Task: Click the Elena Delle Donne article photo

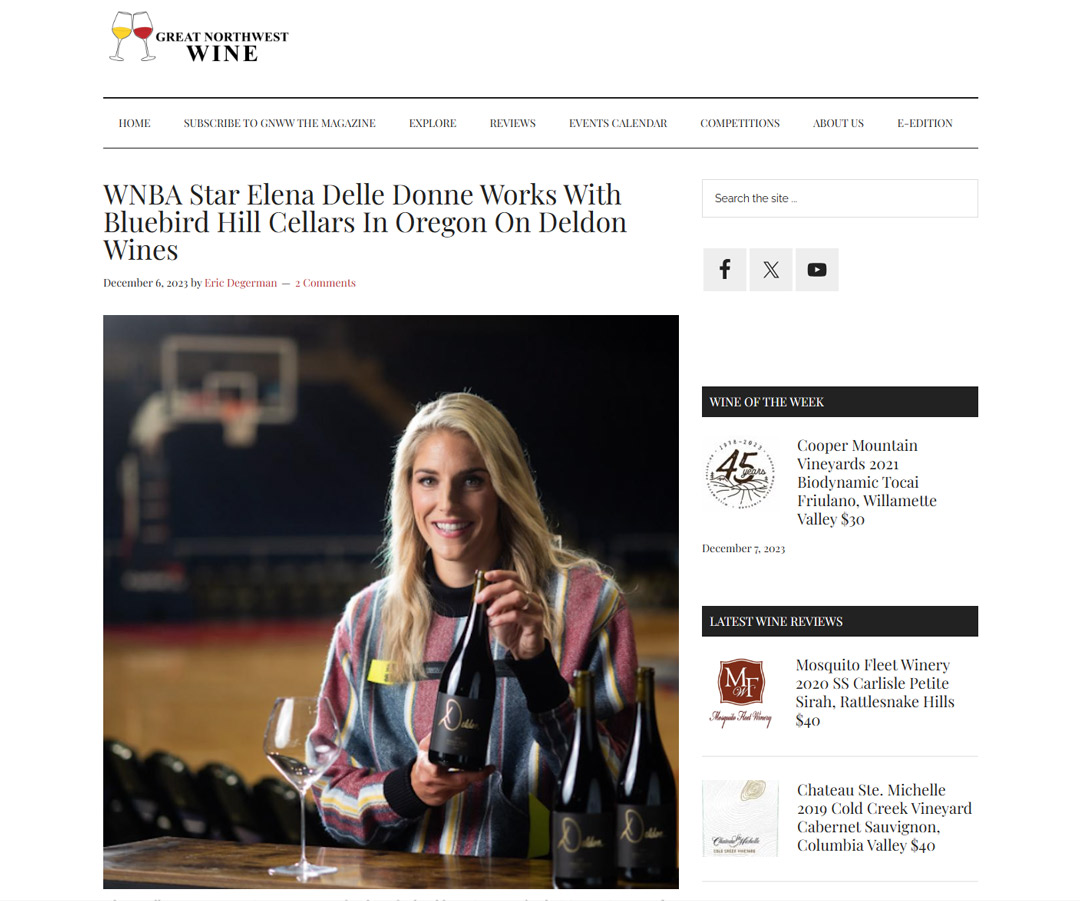Action: pyautogui.click(x=391, y=601)
